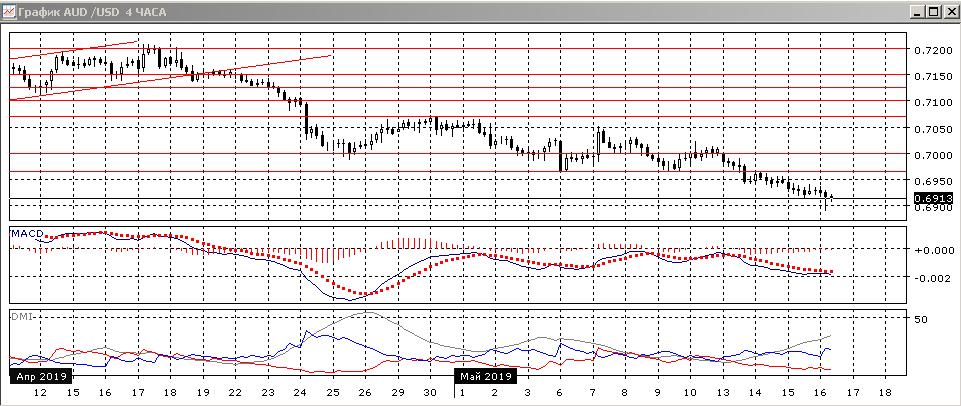This screenshot has height=406, width=961.
Task: Select the upper red channel trendline
Action: point(74,50)
